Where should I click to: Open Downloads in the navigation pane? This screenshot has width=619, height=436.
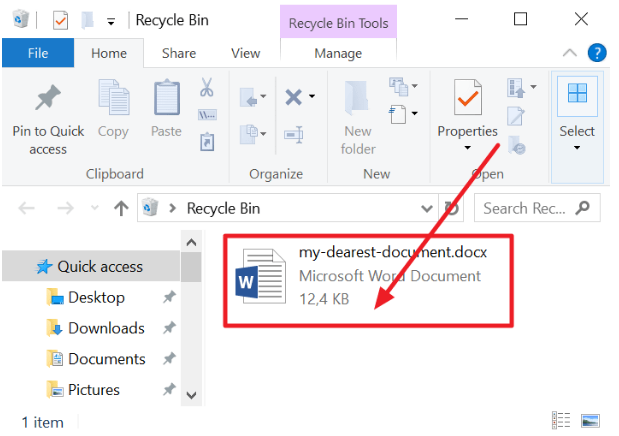pyautogui.click(x=105, y=328)
